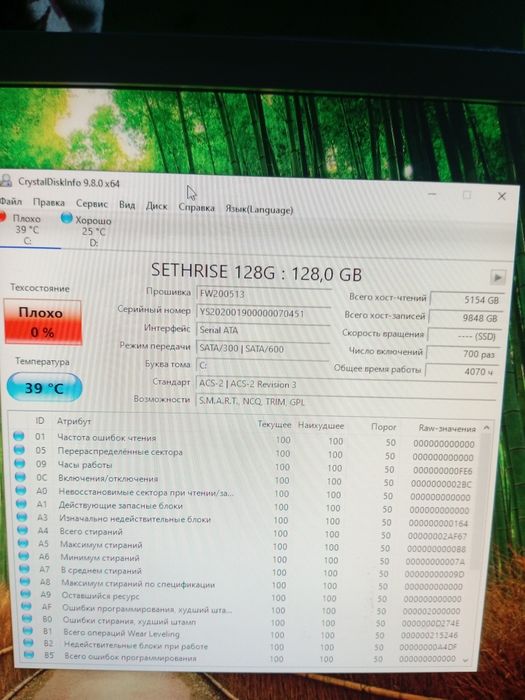Click the total host writes value 9848 GB

tap(465, 318)
